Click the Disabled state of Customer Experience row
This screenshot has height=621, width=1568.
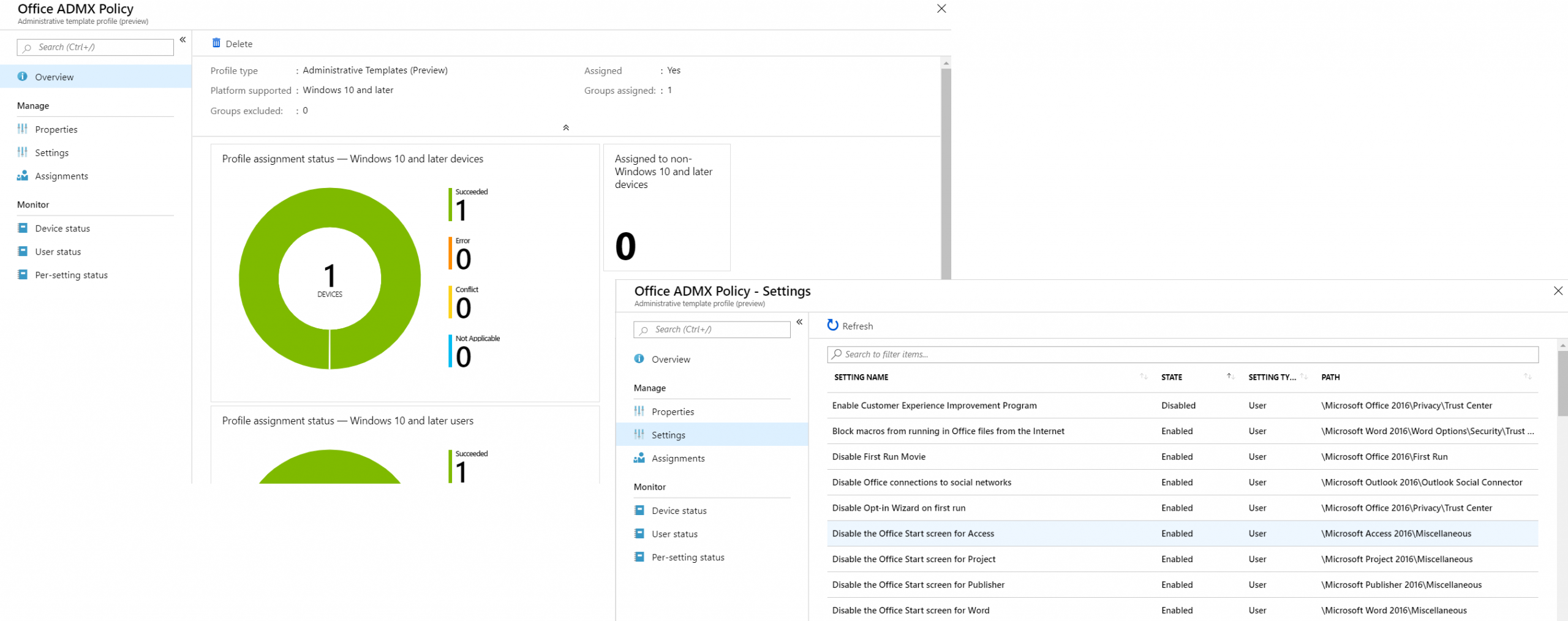click(1178, 405)
